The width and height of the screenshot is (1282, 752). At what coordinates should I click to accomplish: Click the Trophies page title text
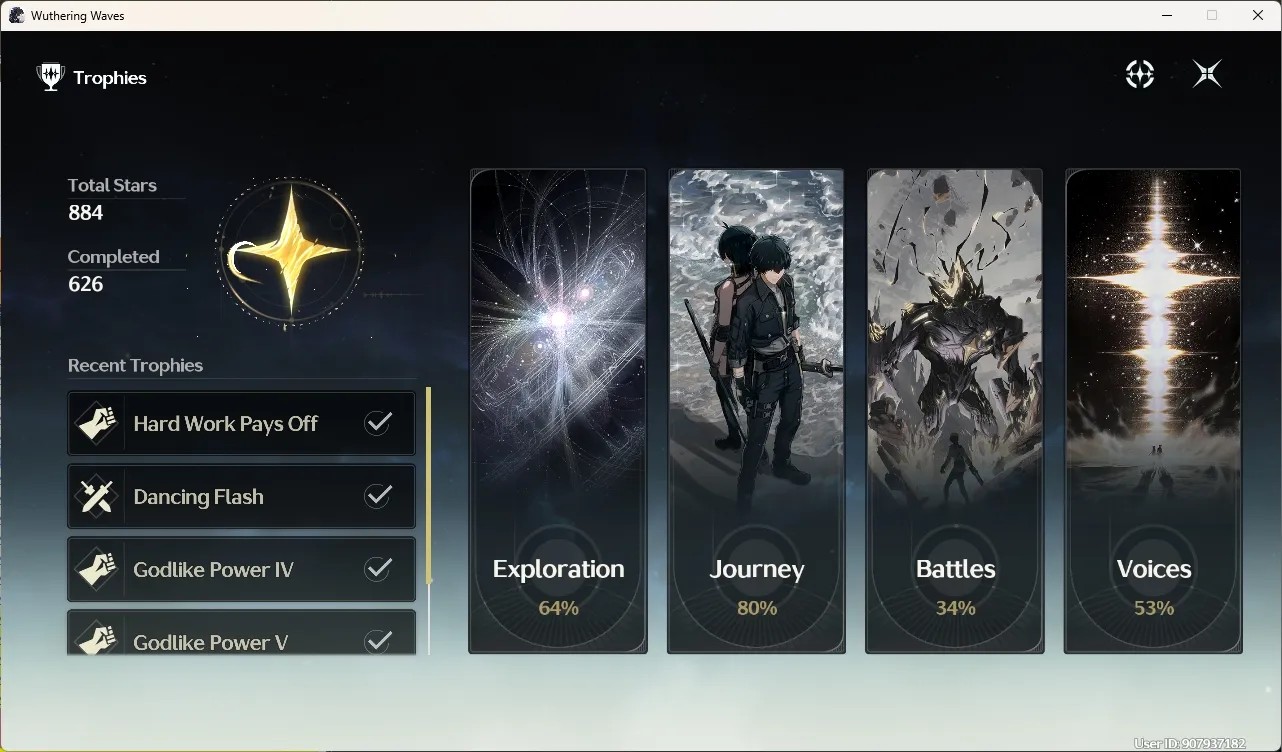click(x=110, y=78)
